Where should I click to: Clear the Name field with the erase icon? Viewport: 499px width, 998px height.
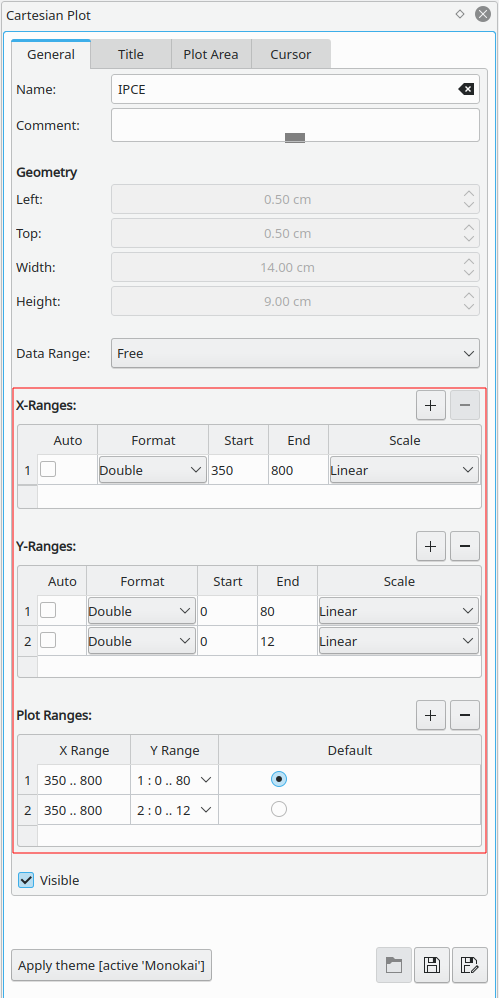(x=466, y=89)
